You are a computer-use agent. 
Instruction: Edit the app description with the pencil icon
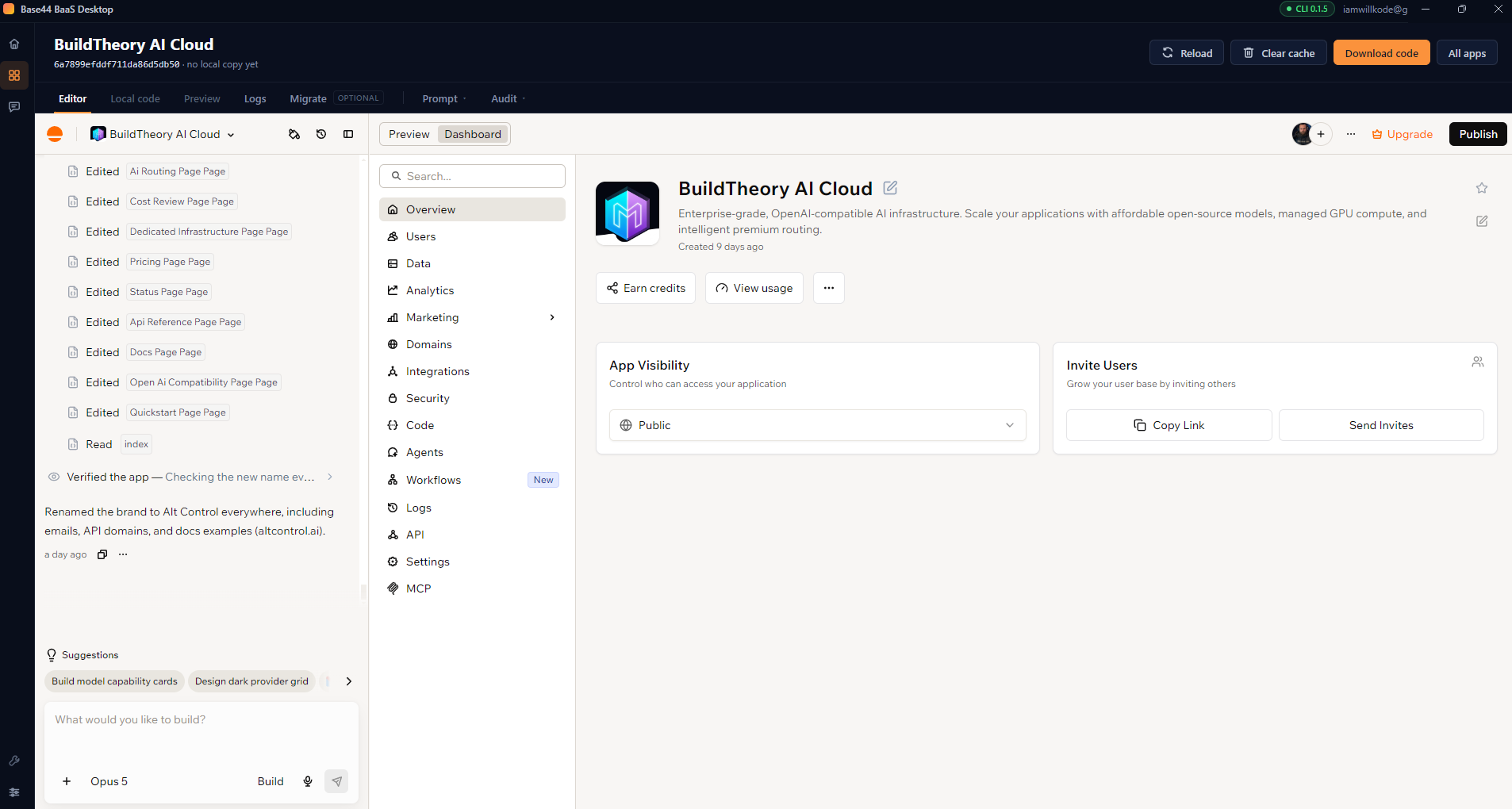(x=1482, y=221)
